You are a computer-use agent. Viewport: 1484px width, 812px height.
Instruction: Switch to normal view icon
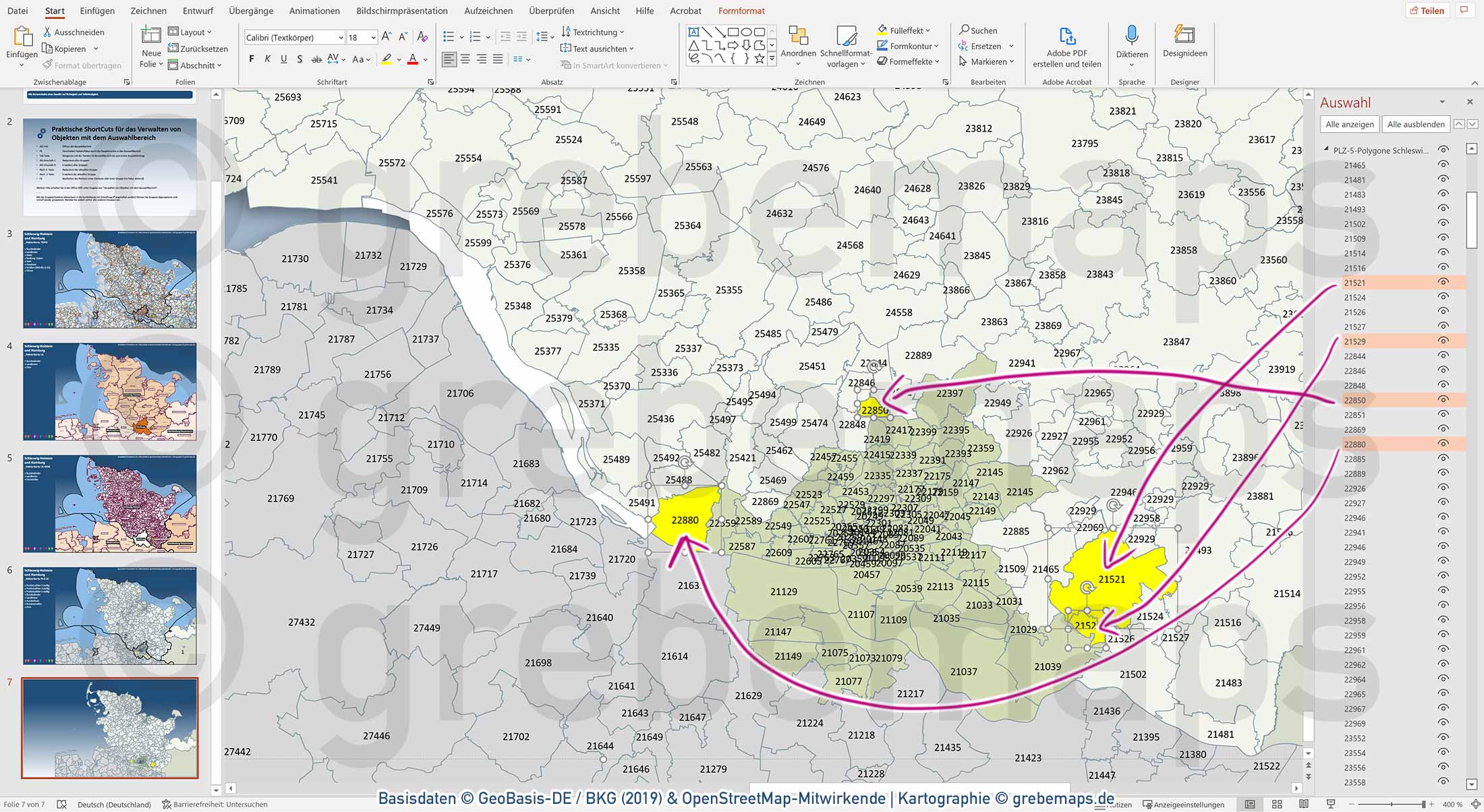[1250, 804]
